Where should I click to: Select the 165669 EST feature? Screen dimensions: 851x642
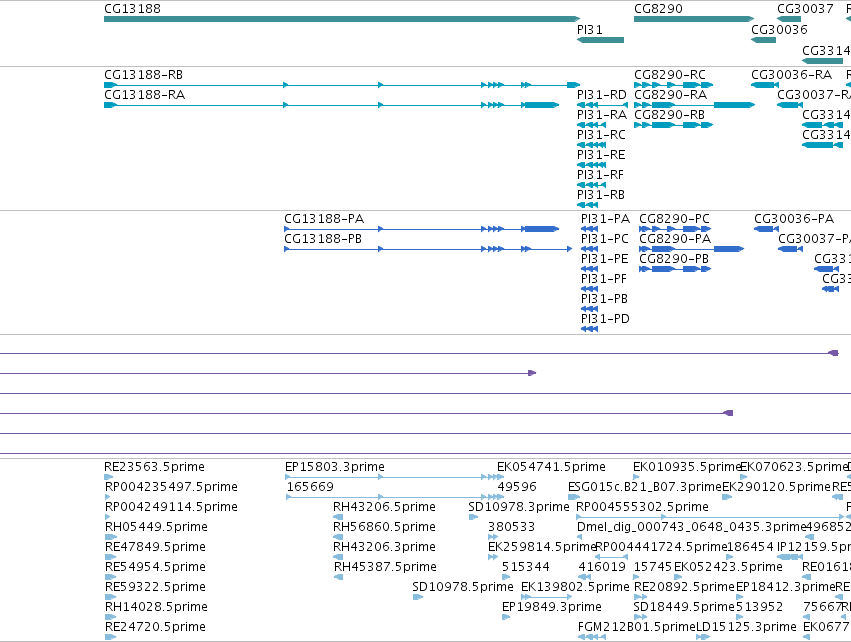click(x=395, y=497)
